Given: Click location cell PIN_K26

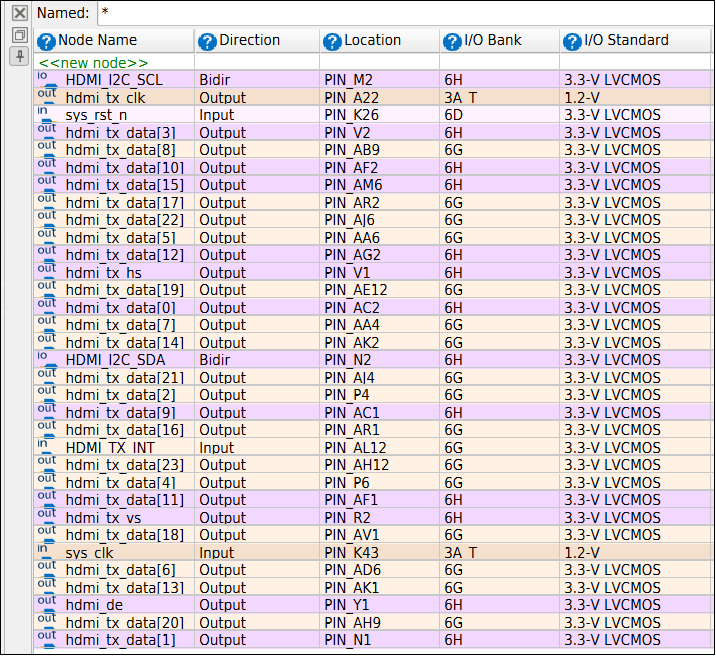Looking at the screenshot, I should tap(379, 115).
